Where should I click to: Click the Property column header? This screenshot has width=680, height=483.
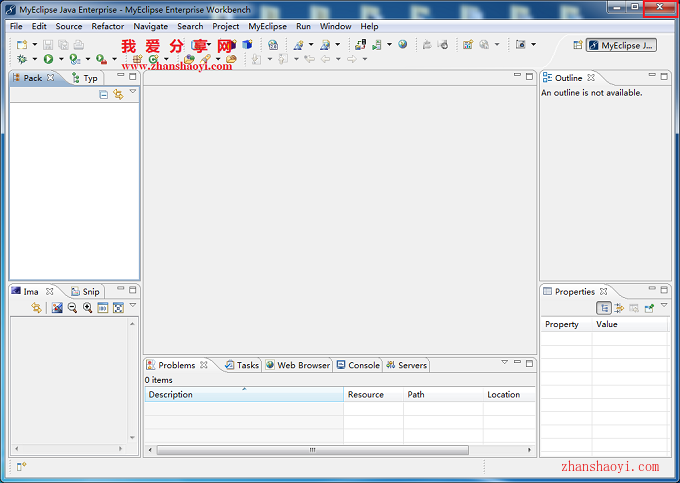566,324
